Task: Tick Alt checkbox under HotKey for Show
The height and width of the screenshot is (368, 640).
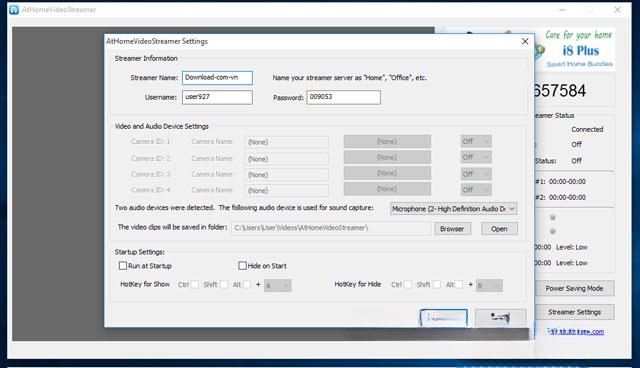Action: click(x=247, y=284)
